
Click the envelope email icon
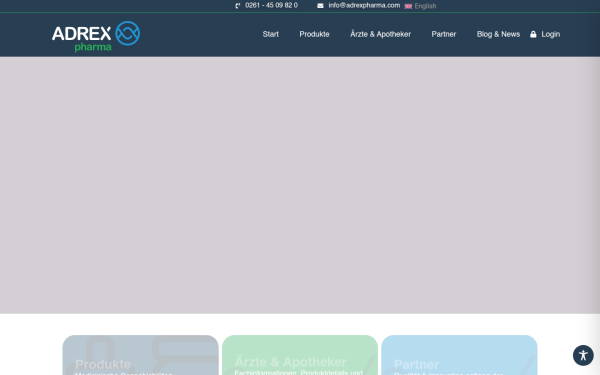point(320,6)
